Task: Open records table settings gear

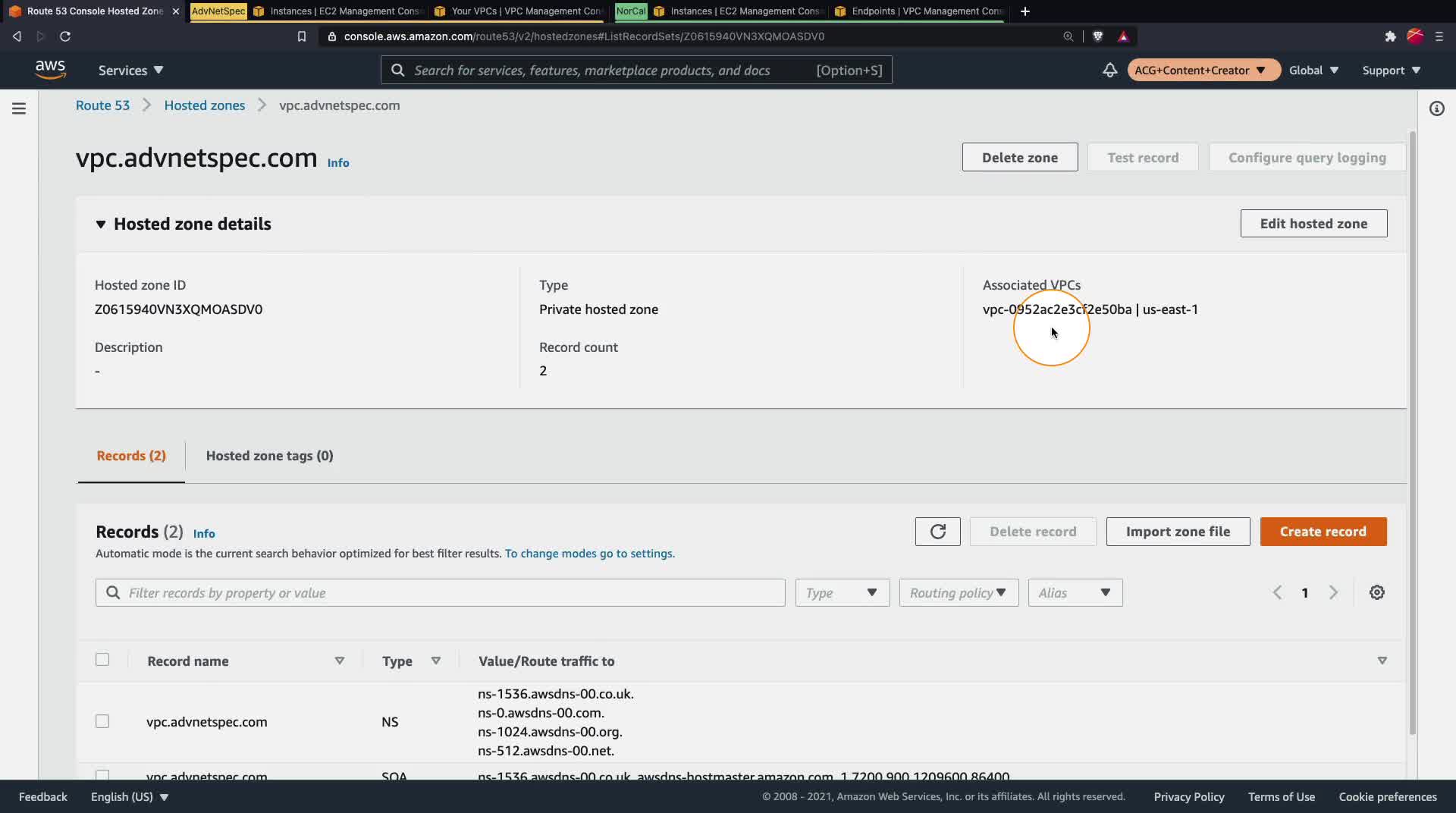Action: (x=1377, y=592)
